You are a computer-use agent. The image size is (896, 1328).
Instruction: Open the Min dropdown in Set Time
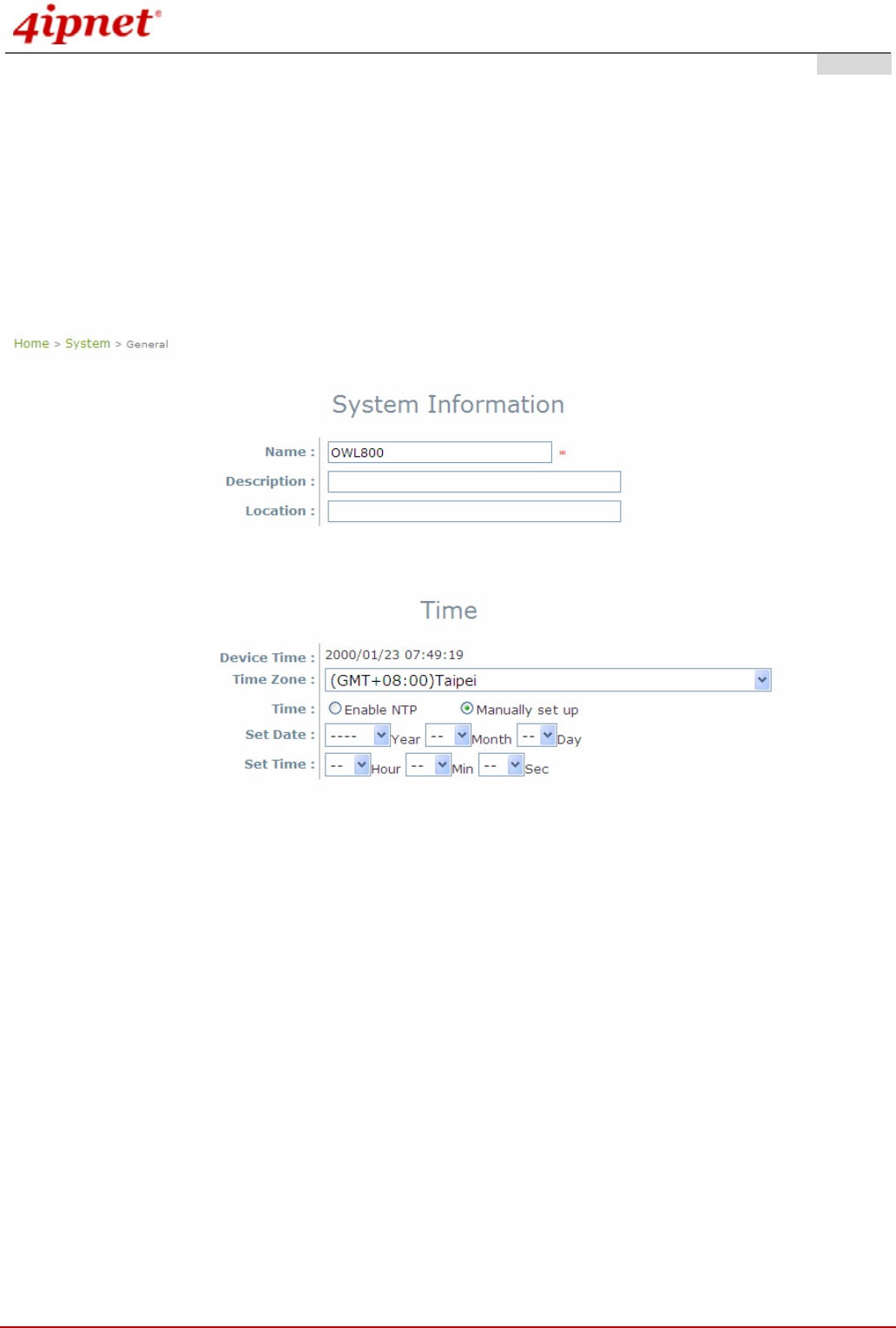pyautogui.click(x=428, y=765)
